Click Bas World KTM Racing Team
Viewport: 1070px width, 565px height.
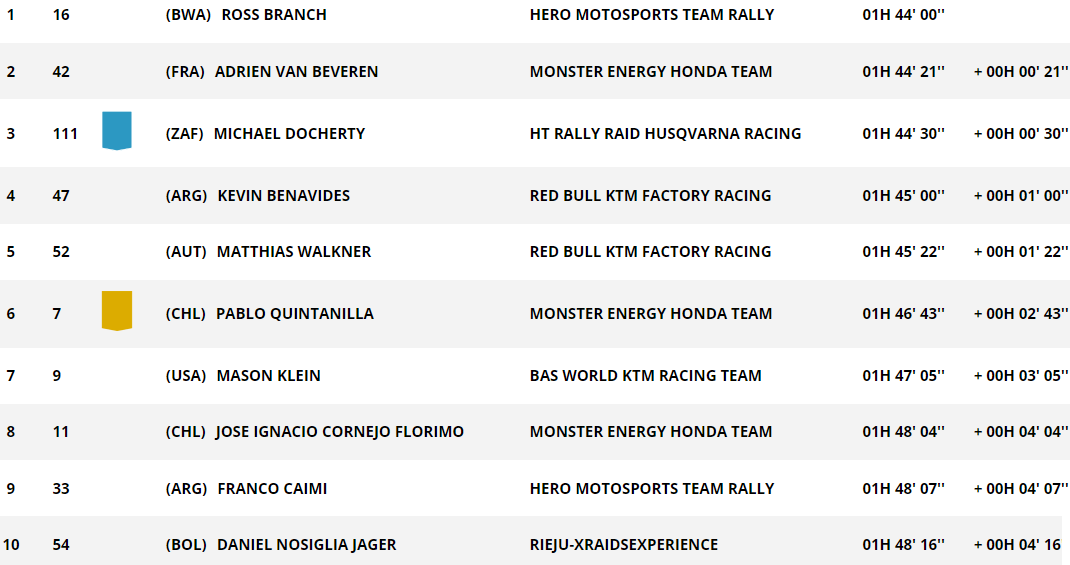click(x=646, y=376)
